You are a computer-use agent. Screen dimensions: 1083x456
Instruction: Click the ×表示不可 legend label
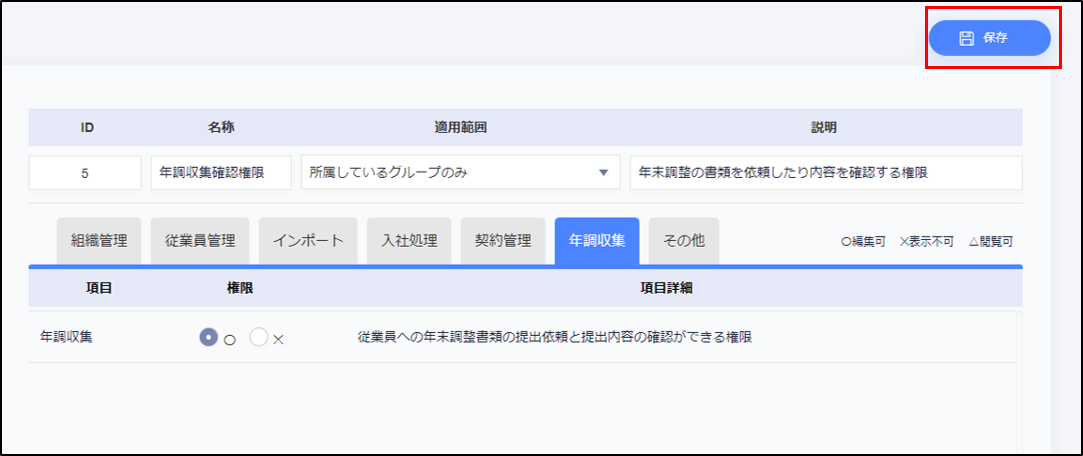(x=927, y=242)
